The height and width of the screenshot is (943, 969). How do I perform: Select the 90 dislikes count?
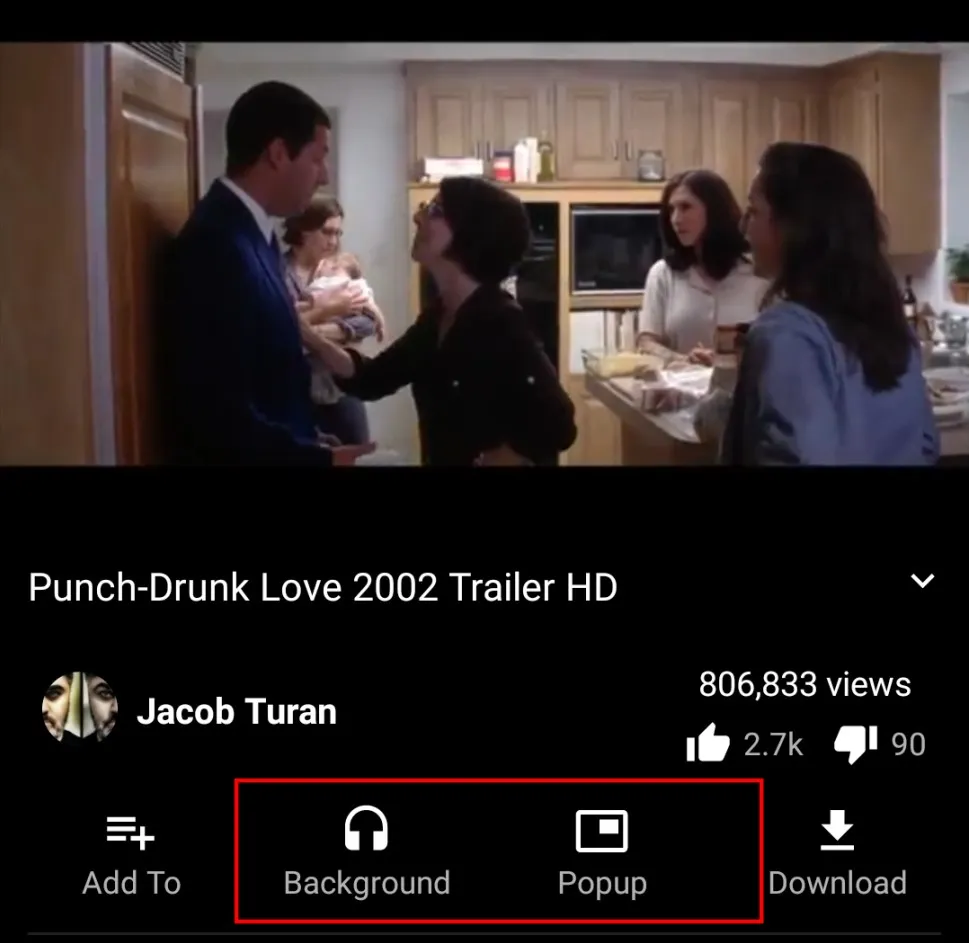908,744
